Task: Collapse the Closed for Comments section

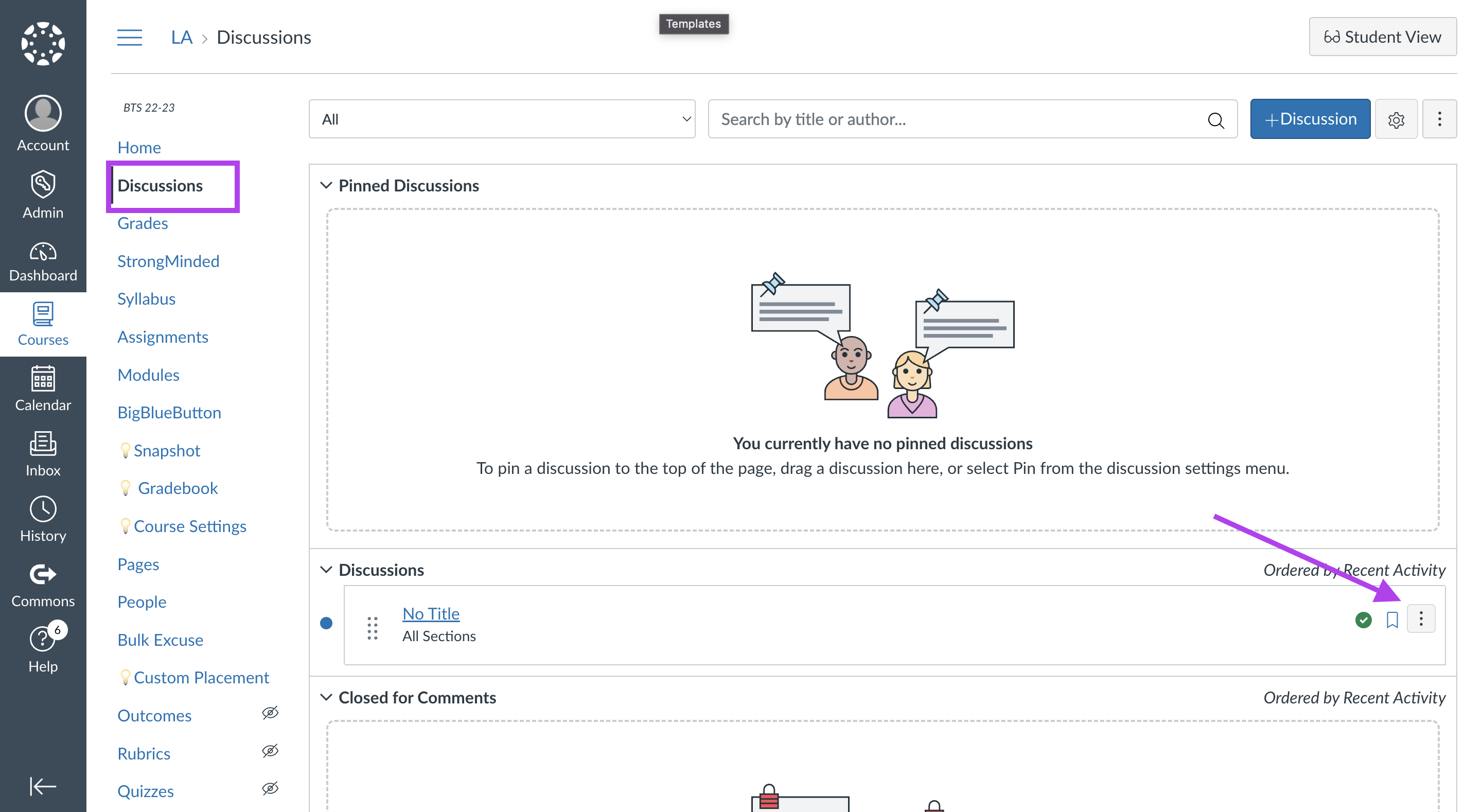Action: (x=326, y=697)
